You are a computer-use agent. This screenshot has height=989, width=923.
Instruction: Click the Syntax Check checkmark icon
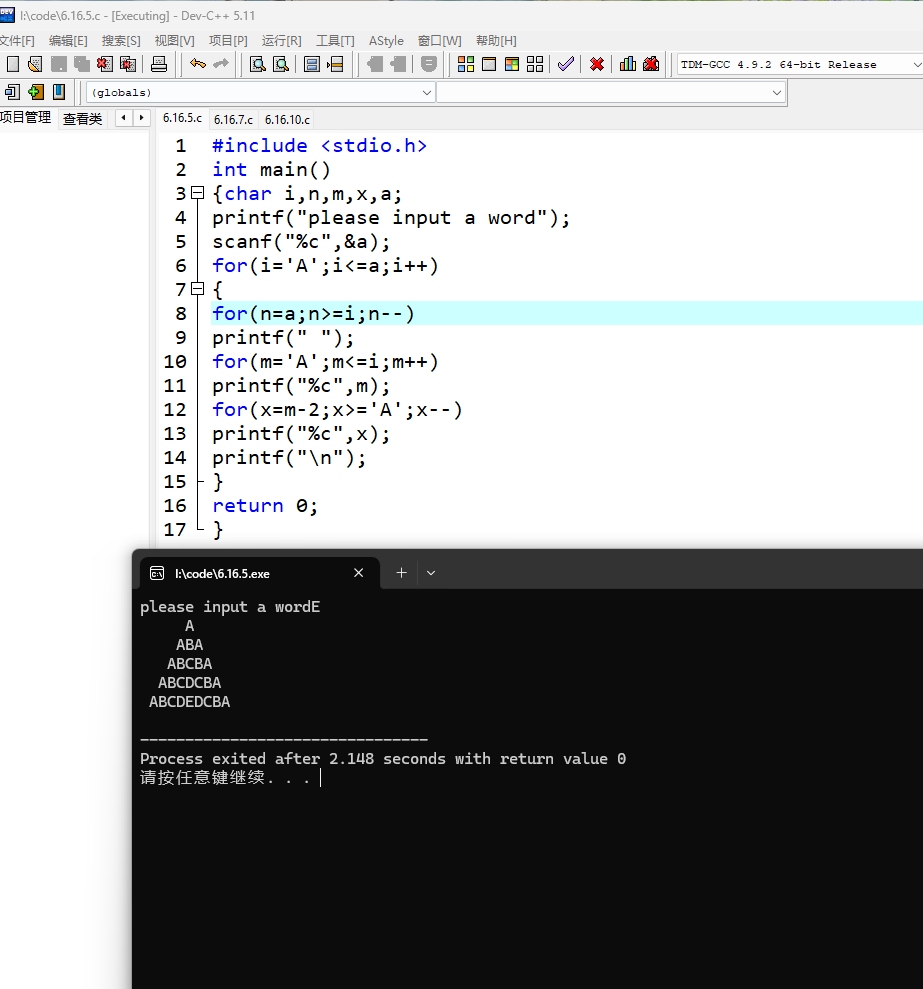pyautogui.click(x=566, y=64)
